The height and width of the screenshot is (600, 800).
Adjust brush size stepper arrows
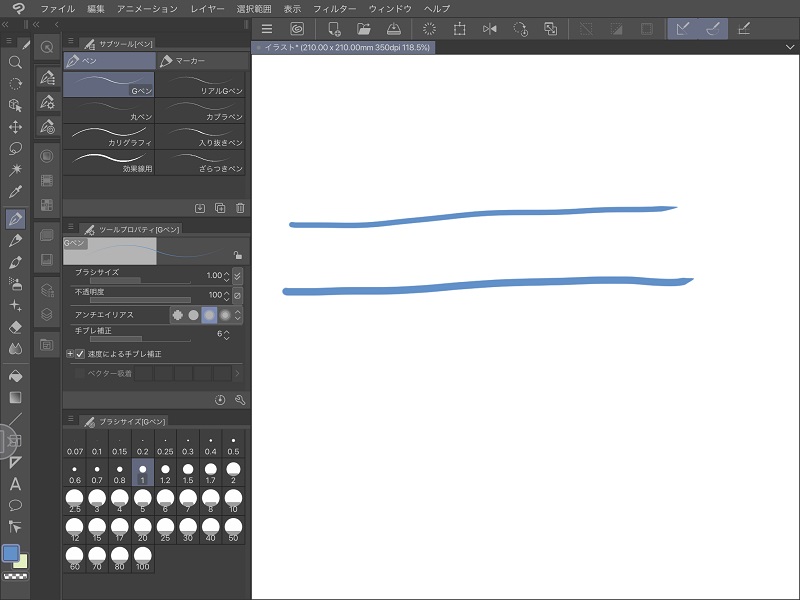pyautogui.click(x=227, y=276)
